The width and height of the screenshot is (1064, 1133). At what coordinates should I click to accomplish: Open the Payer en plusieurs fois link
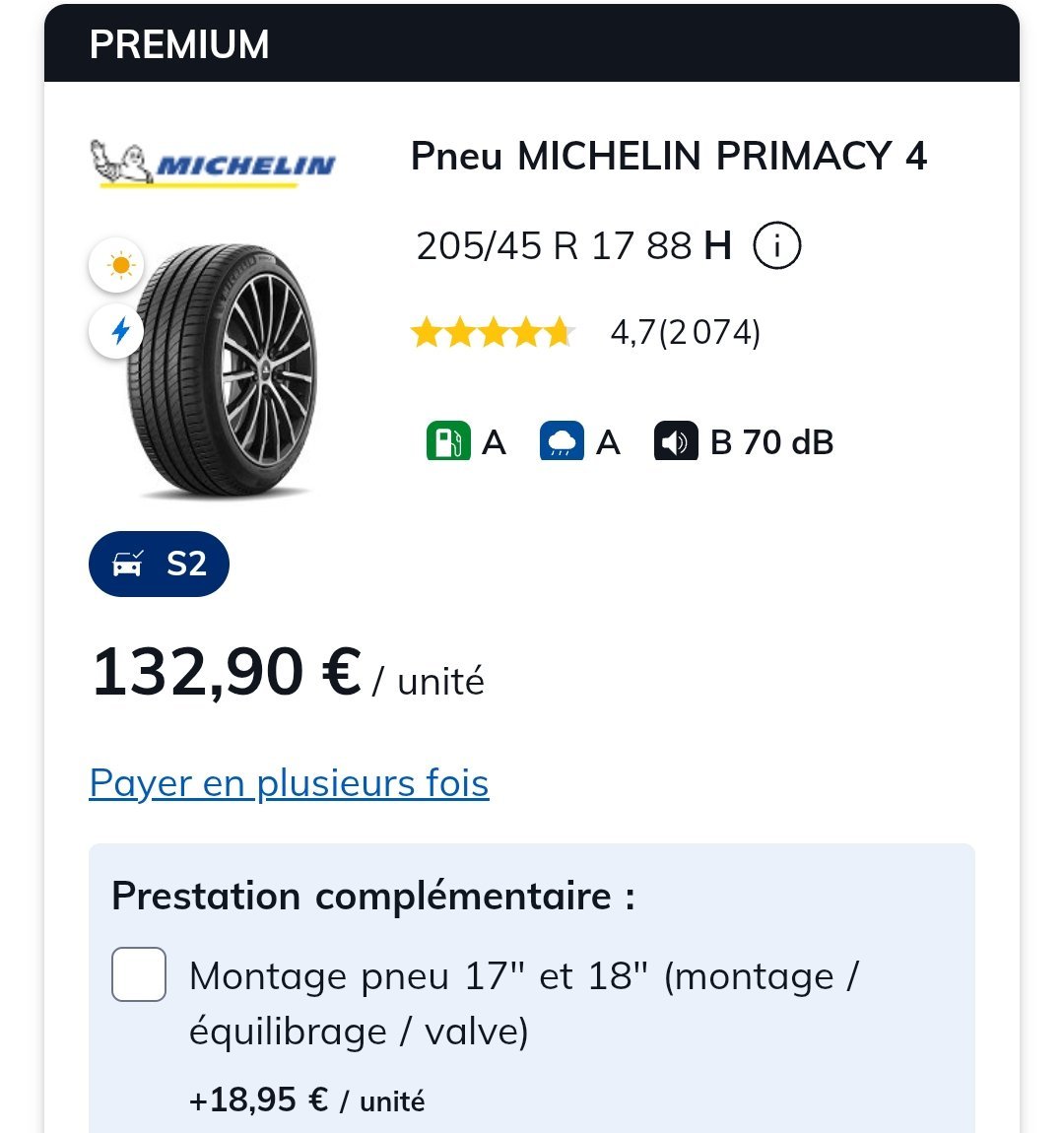pyautogui.click(x=289, y=783)
